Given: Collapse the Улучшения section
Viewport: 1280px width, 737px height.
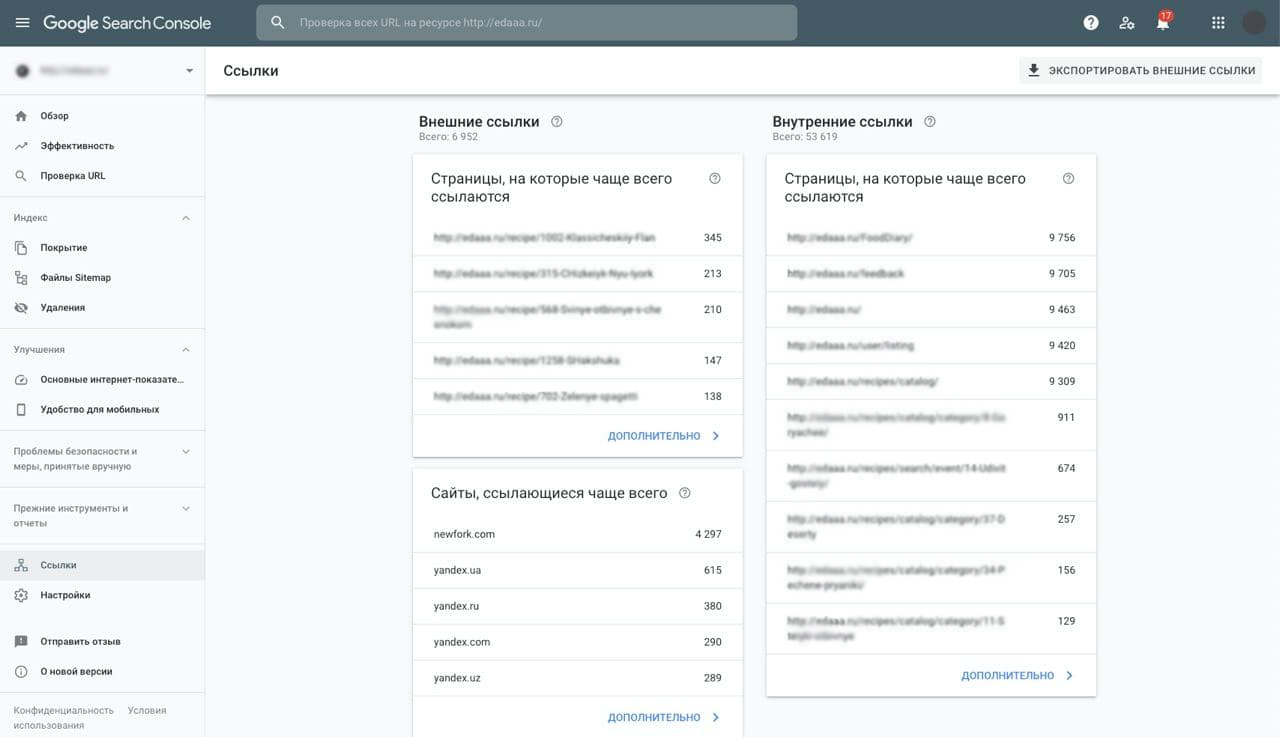Looking at the screenshot, I should (x=185, y=350).
